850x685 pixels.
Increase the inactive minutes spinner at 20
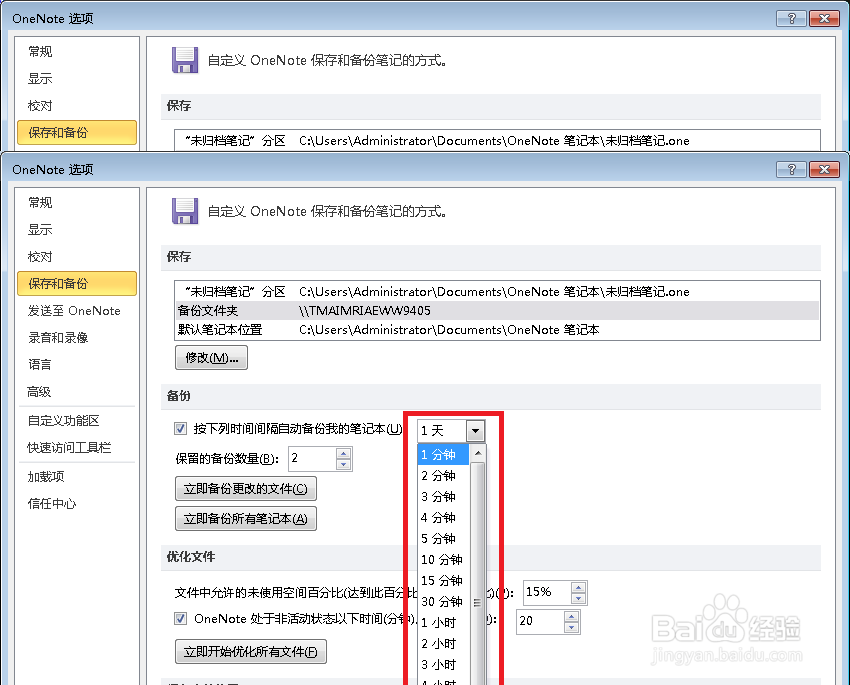571,616
